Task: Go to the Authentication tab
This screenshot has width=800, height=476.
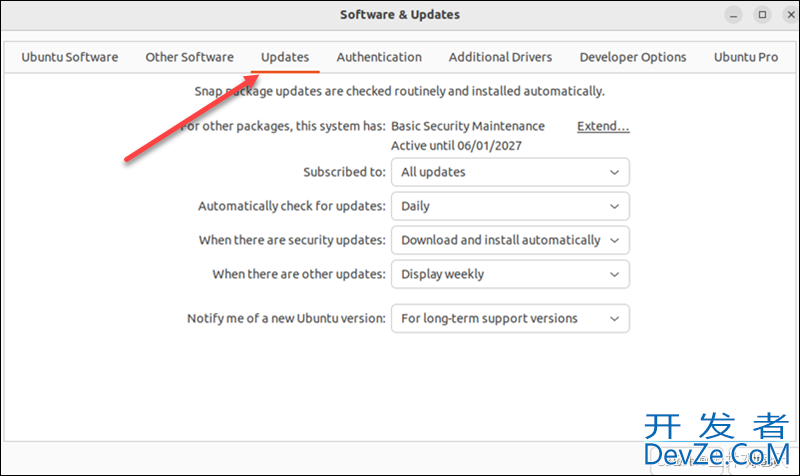Action: click(379, 57)
